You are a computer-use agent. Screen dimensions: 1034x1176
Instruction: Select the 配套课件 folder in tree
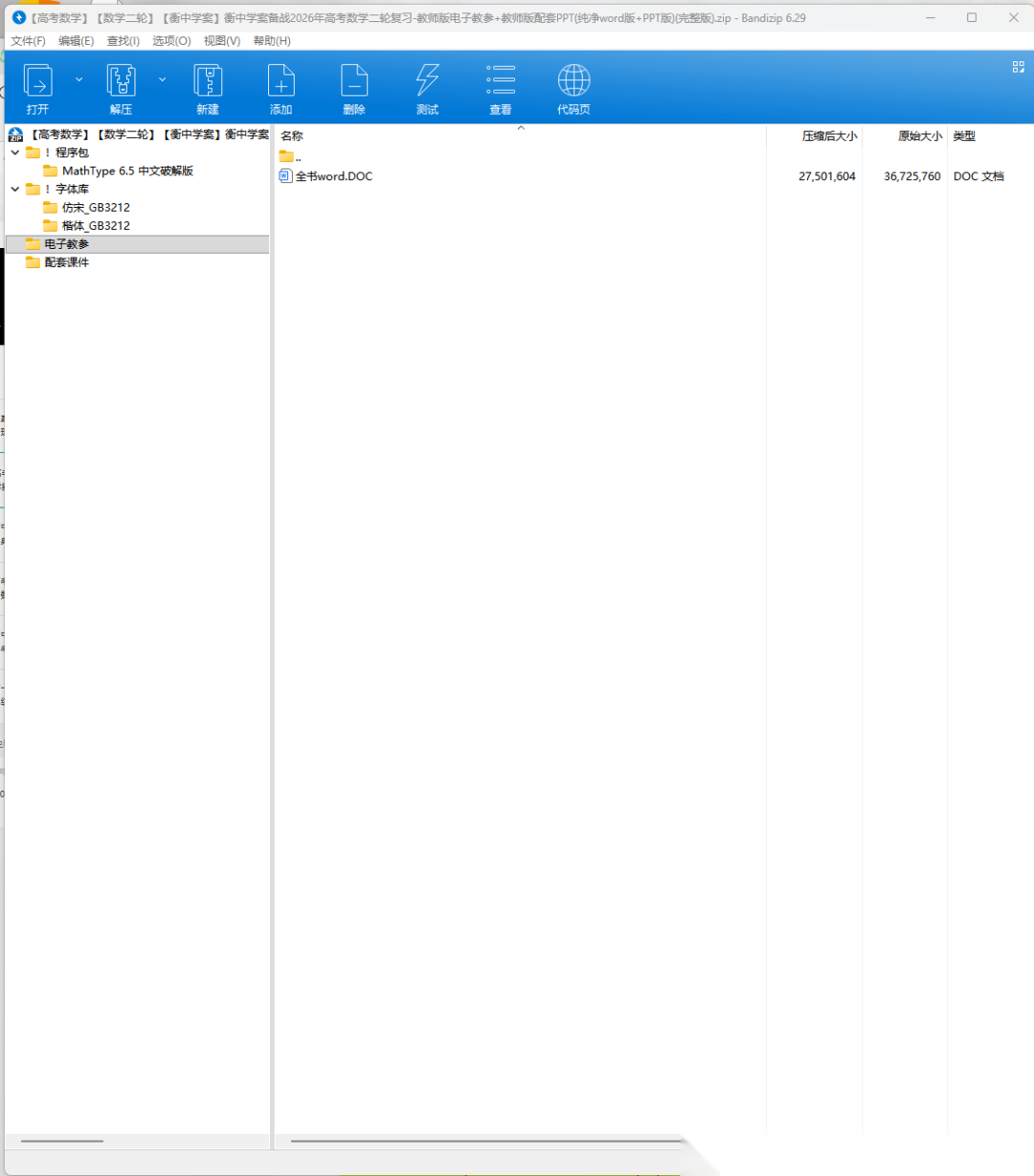click(66, 262)
